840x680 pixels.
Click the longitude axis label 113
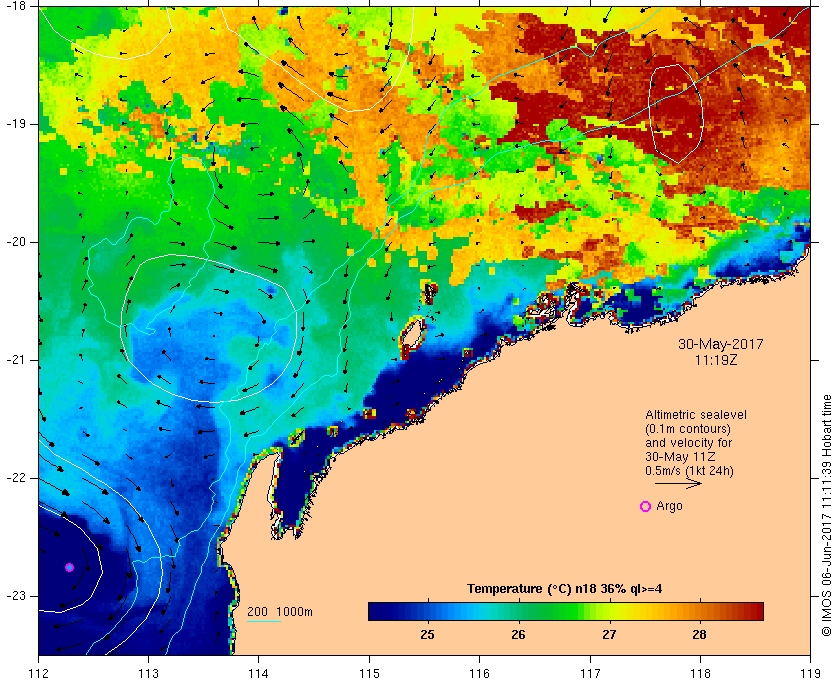point(148,673)
